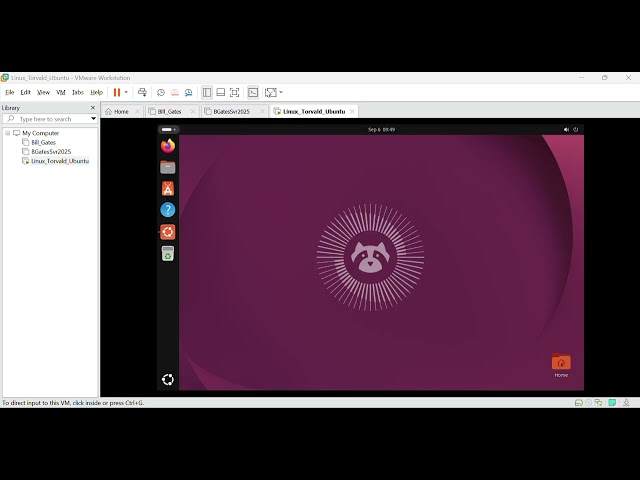Open the snapshot manager icon
The image size is (640, 480).
click(x=189, y=93)
